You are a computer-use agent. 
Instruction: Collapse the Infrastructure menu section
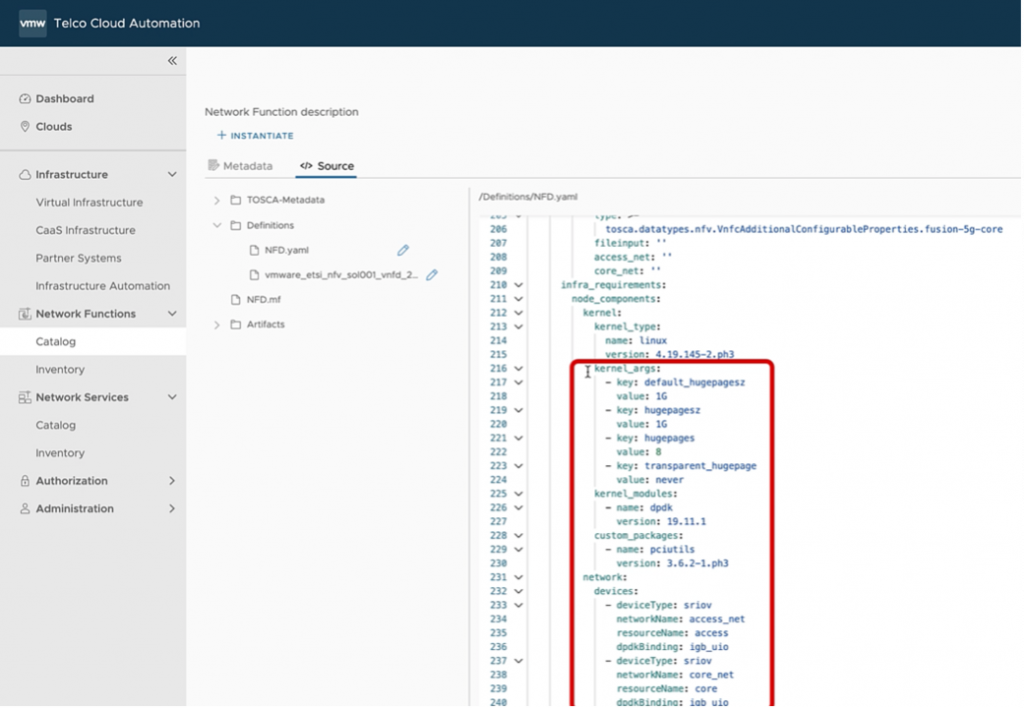(172, 175)
